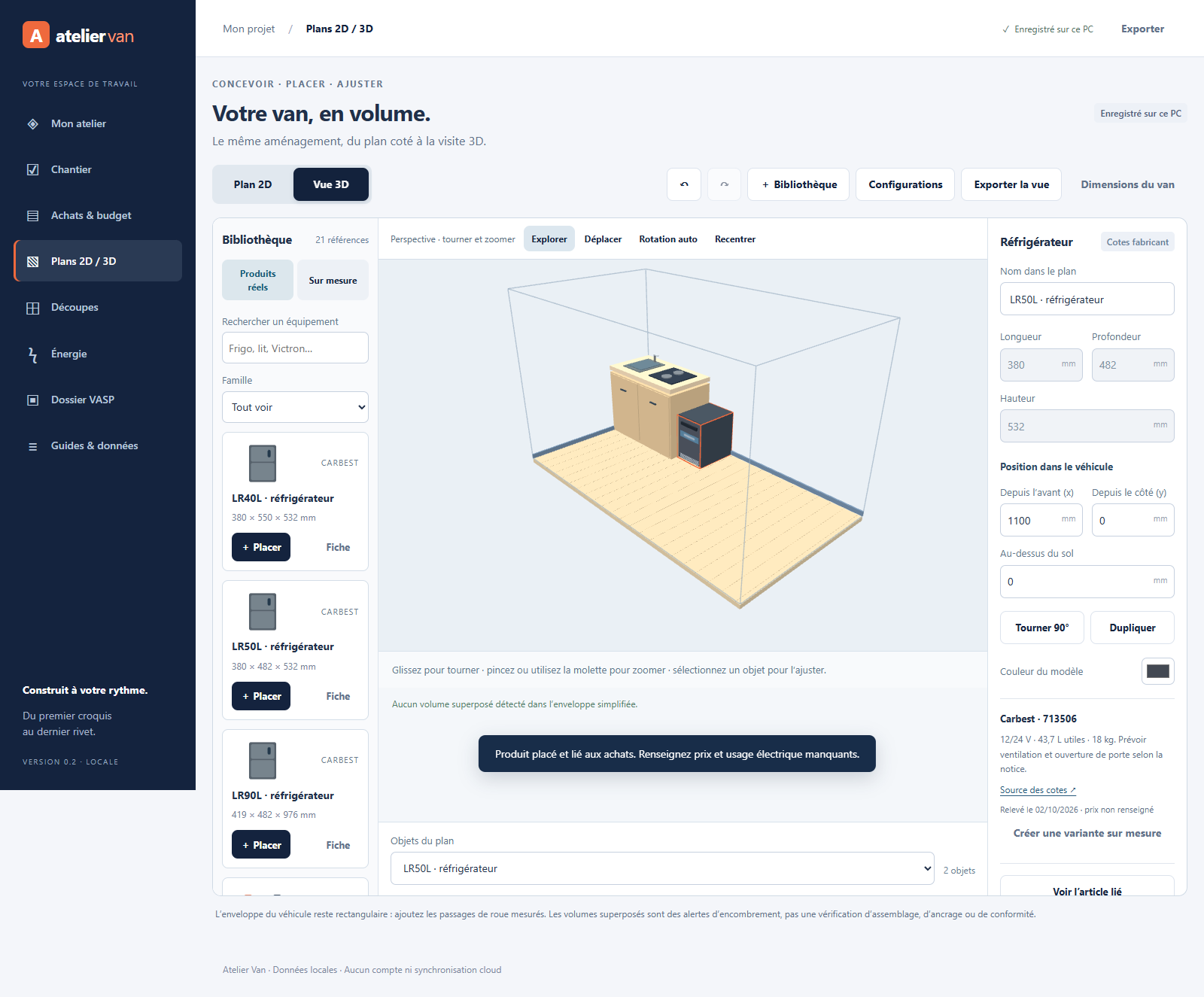The width and height of the screenshot is (1204, 997).
Task: Open Fiche for LR90L refrigerator
Action: (338, 845)
